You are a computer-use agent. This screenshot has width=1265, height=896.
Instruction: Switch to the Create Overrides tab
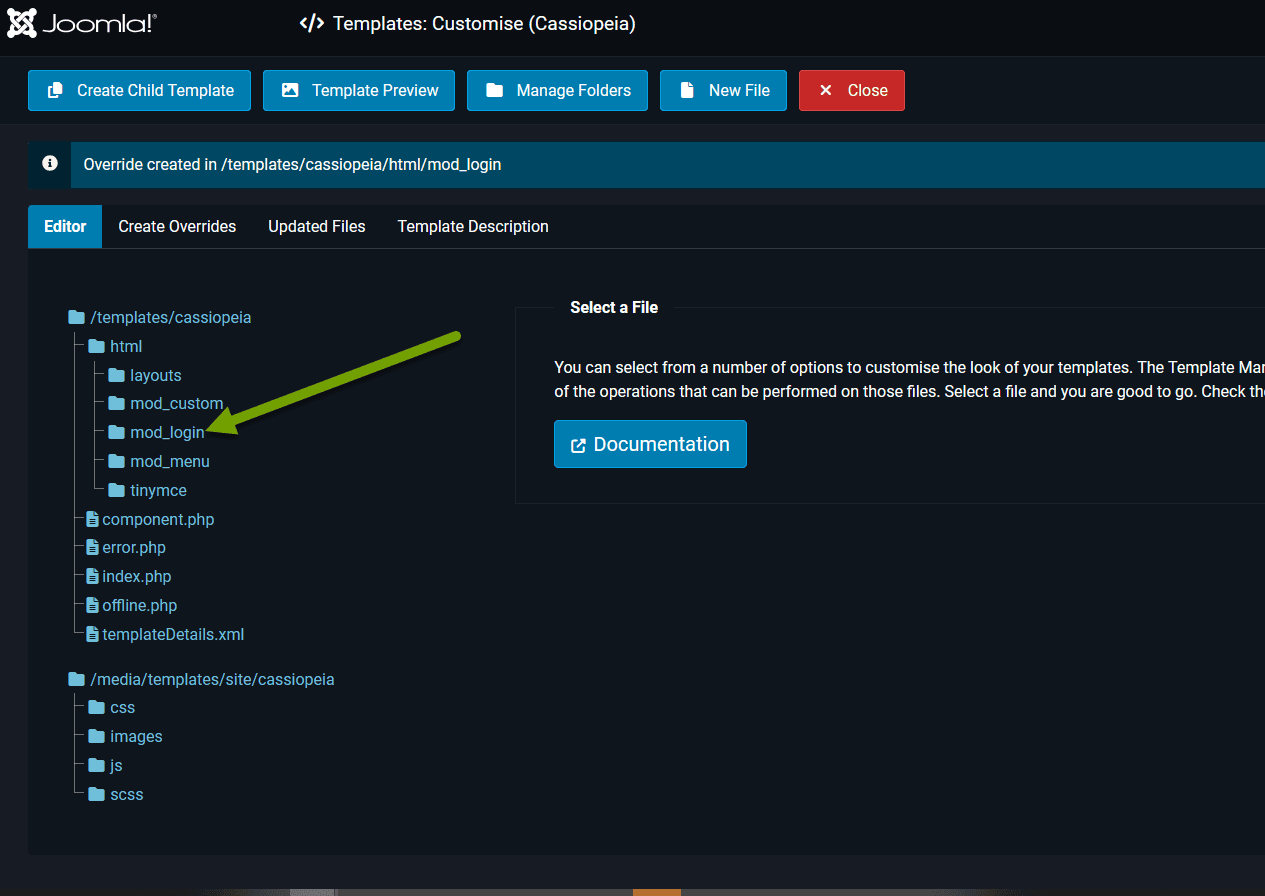pyautogui.click(x=177, y=227)
